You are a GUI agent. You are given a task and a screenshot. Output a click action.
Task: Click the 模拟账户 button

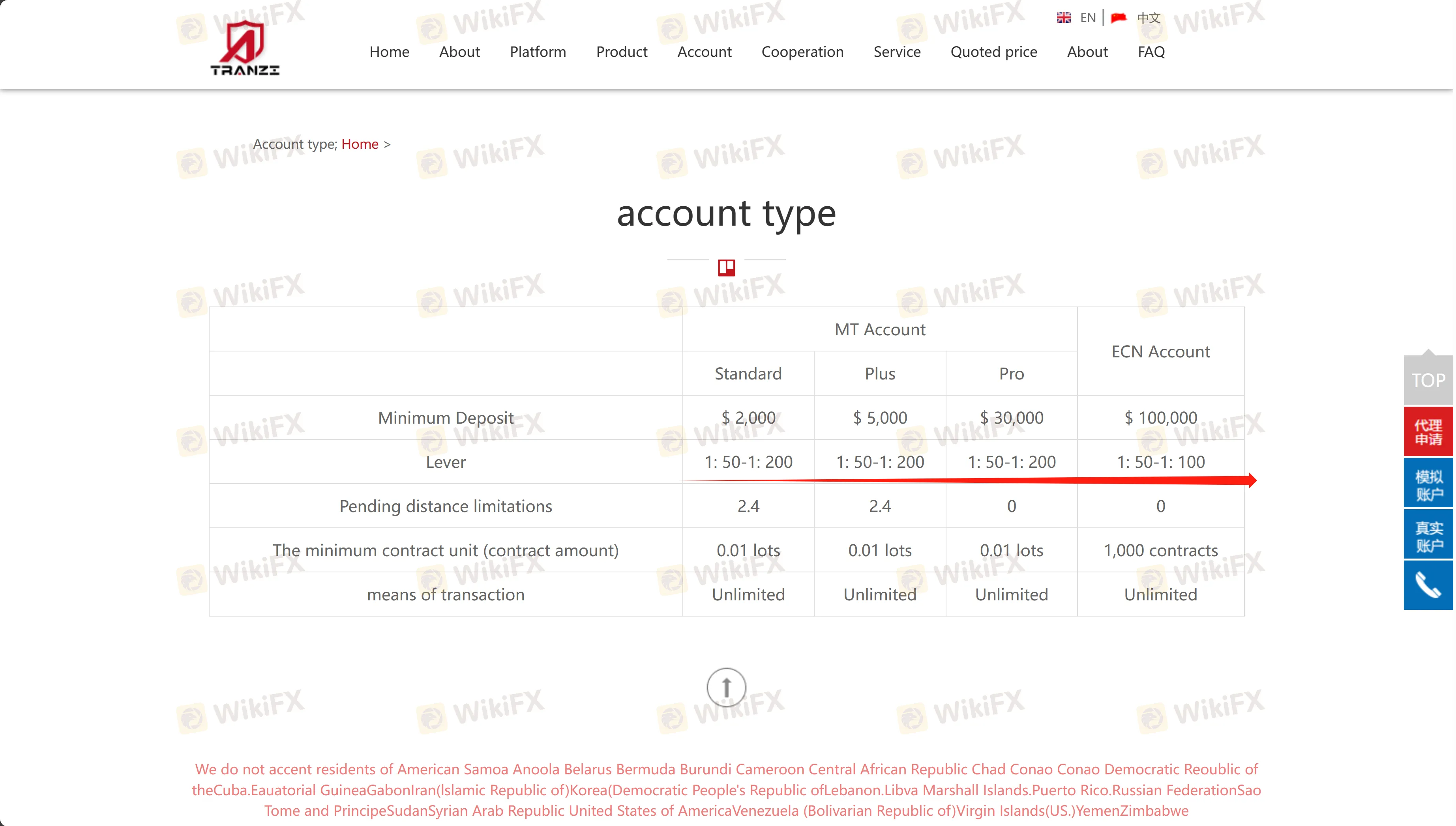coord(1428,483)
